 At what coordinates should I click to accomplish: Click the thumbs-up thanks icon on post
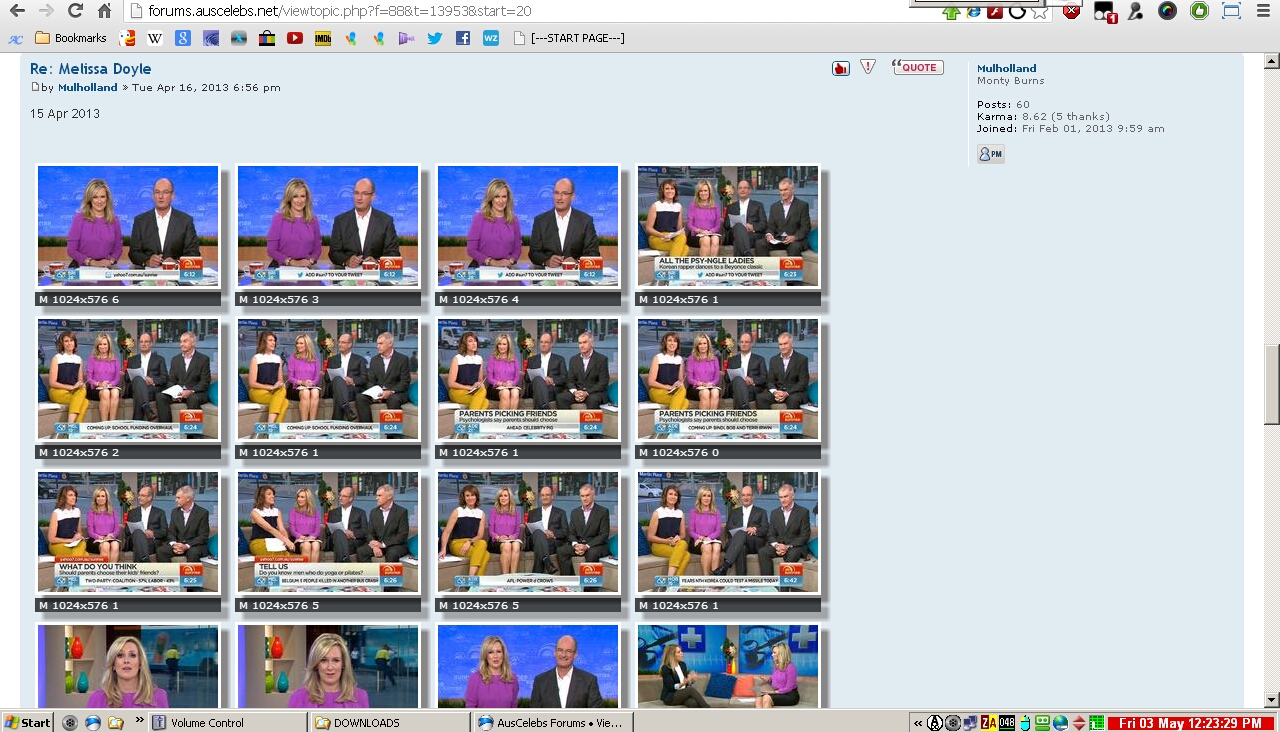coord(840,68)
